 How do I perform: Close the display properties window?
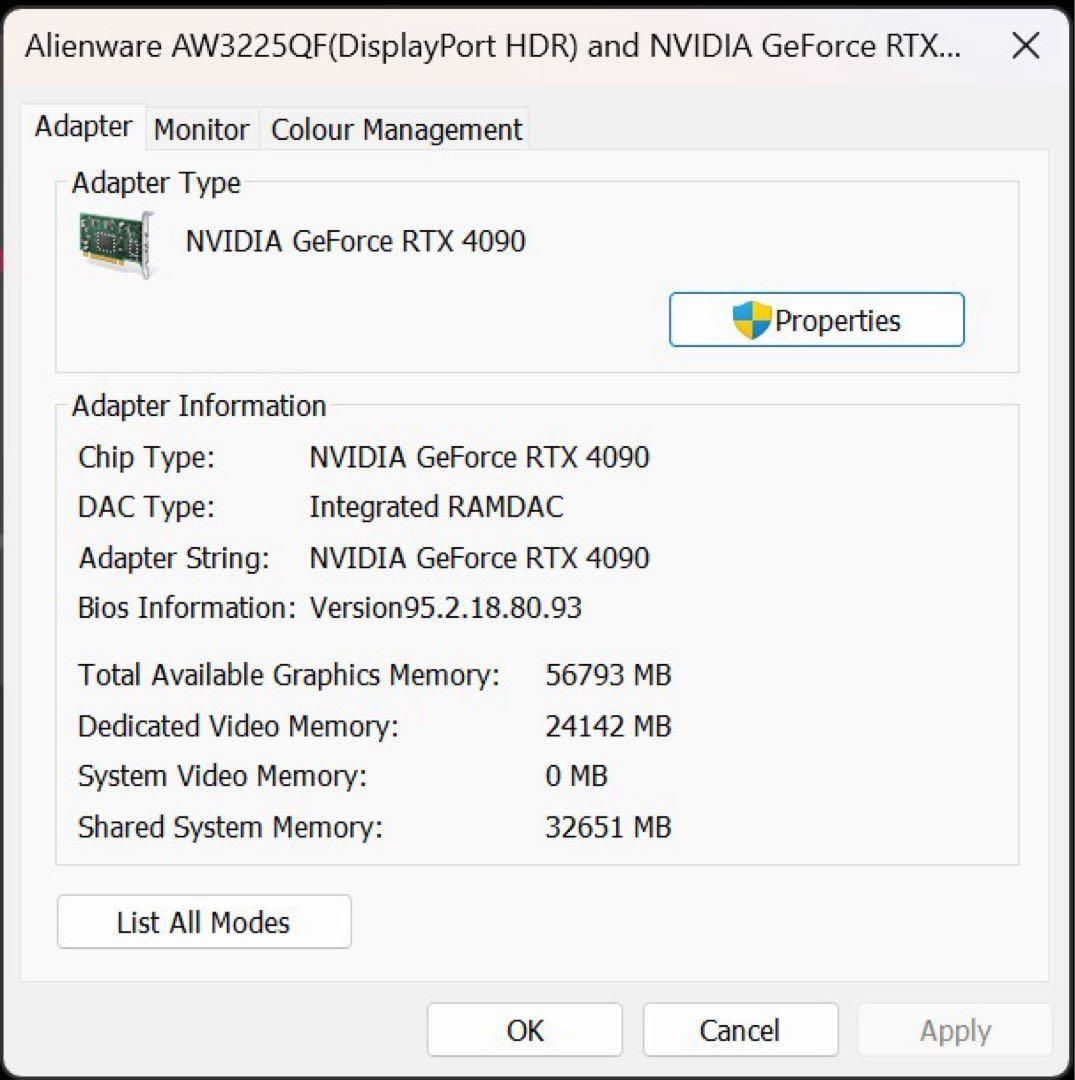pyautogui.click(x=1026, y=46)
